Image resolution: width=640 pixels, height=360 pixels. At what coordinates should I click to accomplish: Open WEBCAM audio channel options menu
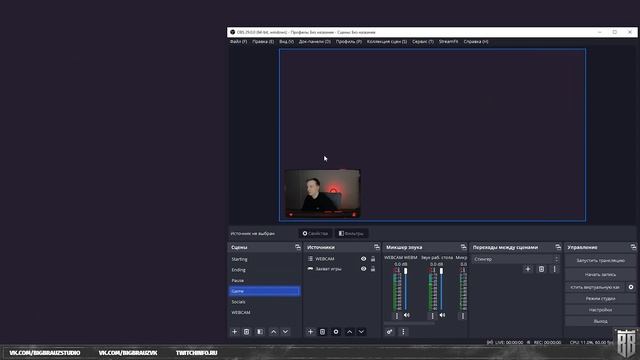point(397,316)
